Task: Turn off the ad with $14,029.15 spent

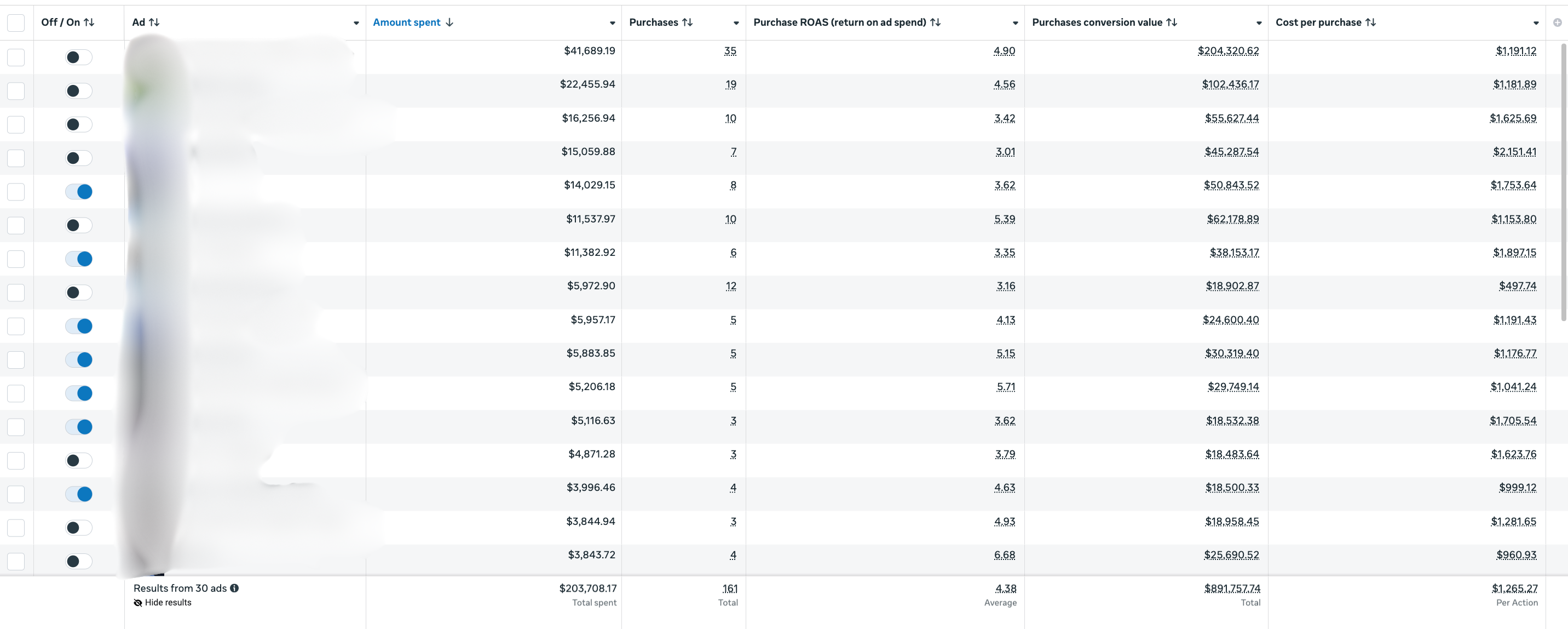Action: [78, 192]
